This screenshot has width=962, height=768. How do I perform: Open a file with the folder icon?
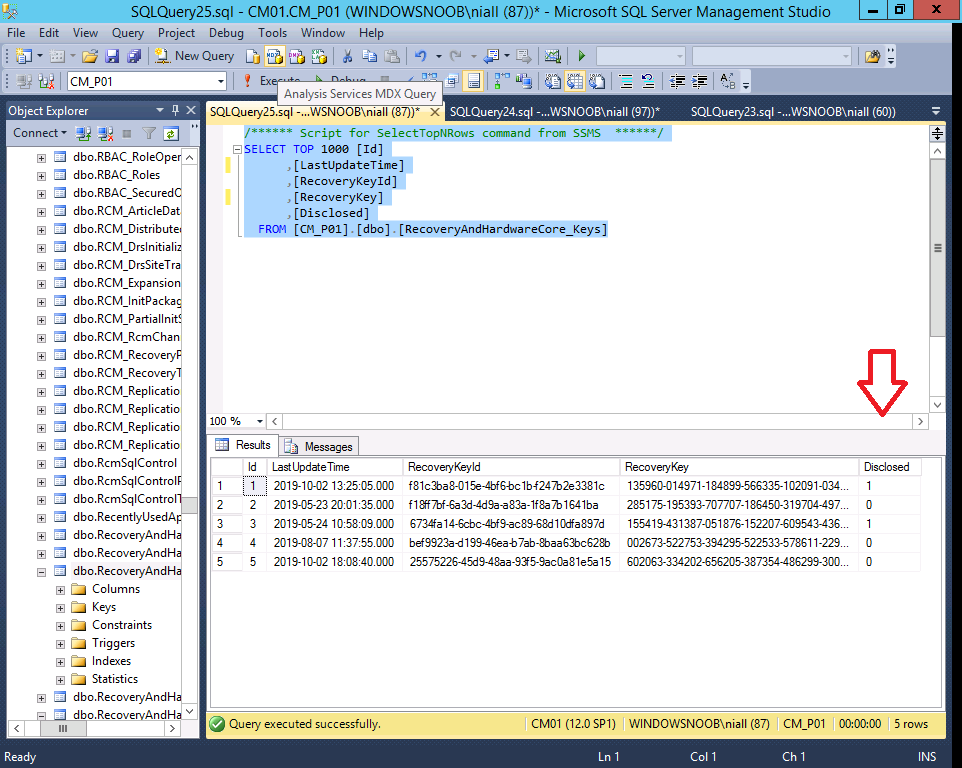pyautogui.click(x=90, y=56)
